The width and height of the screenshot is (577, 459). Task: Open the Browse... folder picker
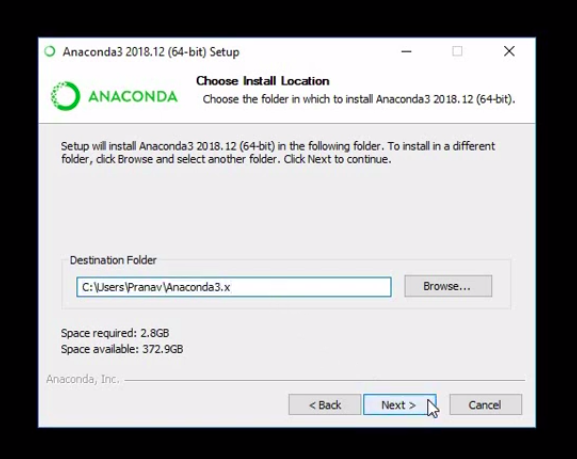pos(448,286)
